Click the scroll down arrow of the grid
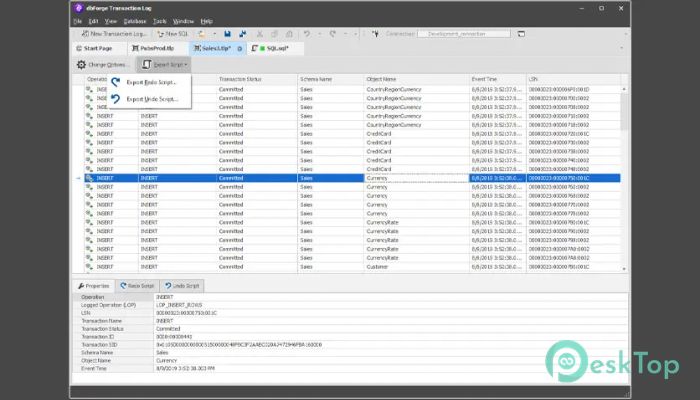Image resolution: width=700 pixels, height=400 pixels. click(624, 269)
